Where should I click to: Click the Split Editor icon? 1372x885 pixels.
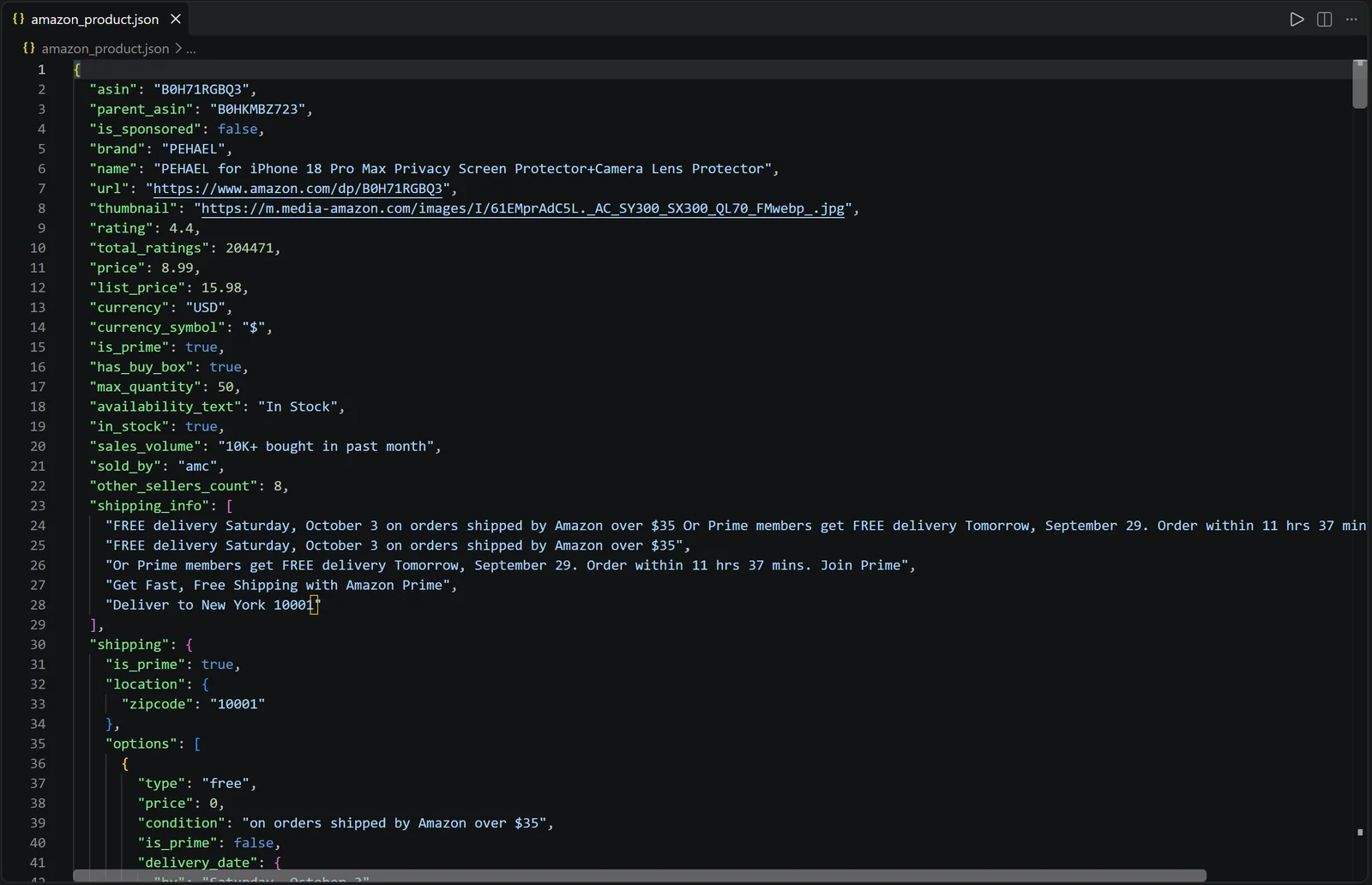[1324, 19]
